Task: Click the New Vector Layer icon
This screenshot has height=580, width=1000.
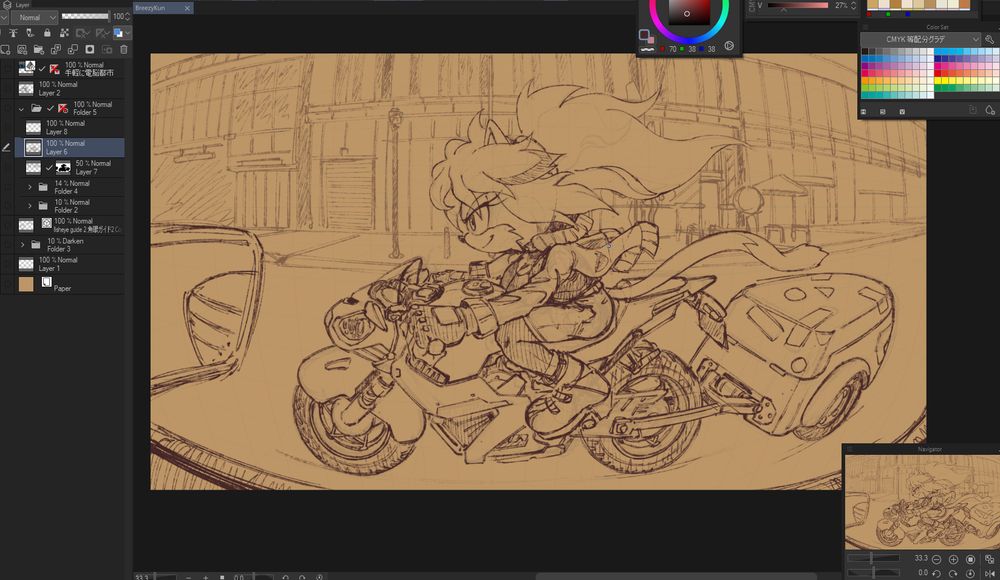Action: click(x=22, y=49)
